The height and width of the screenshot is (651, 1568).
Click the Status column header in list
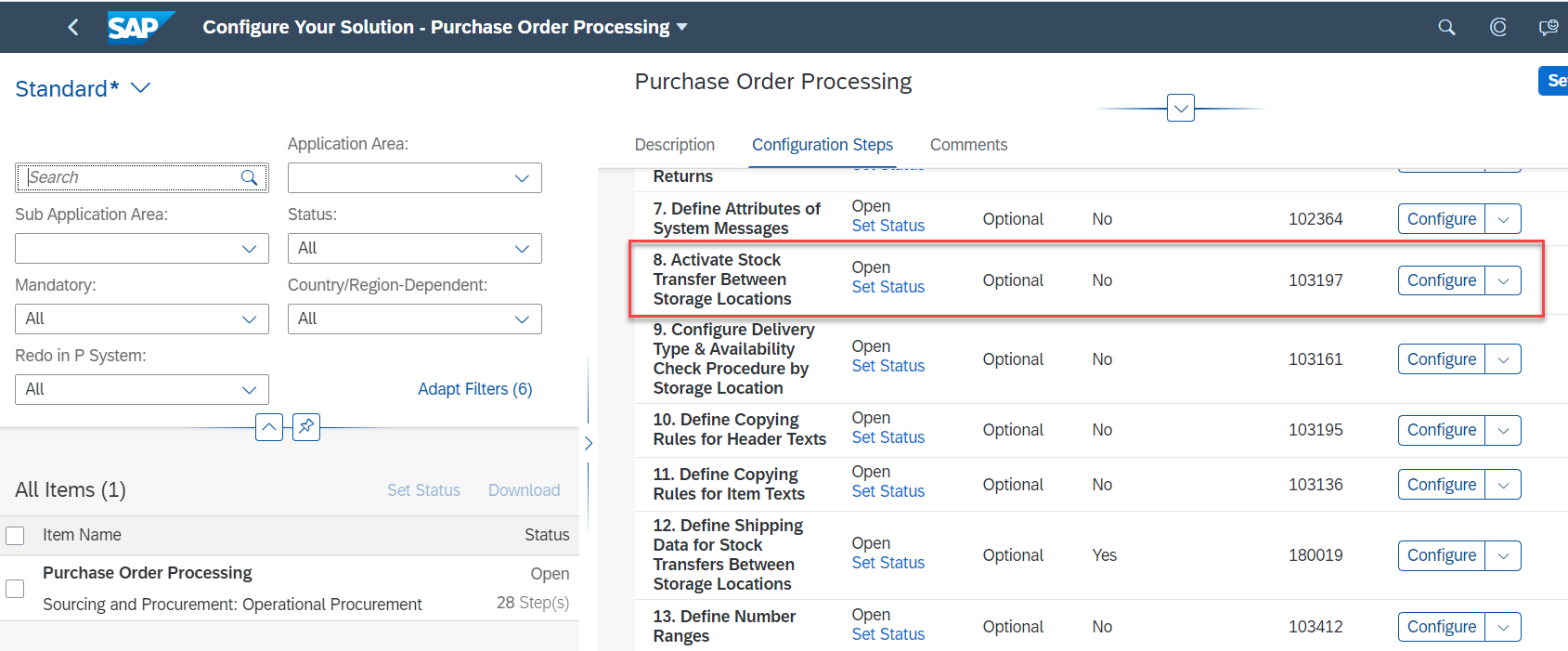click(x=547, y=535)
